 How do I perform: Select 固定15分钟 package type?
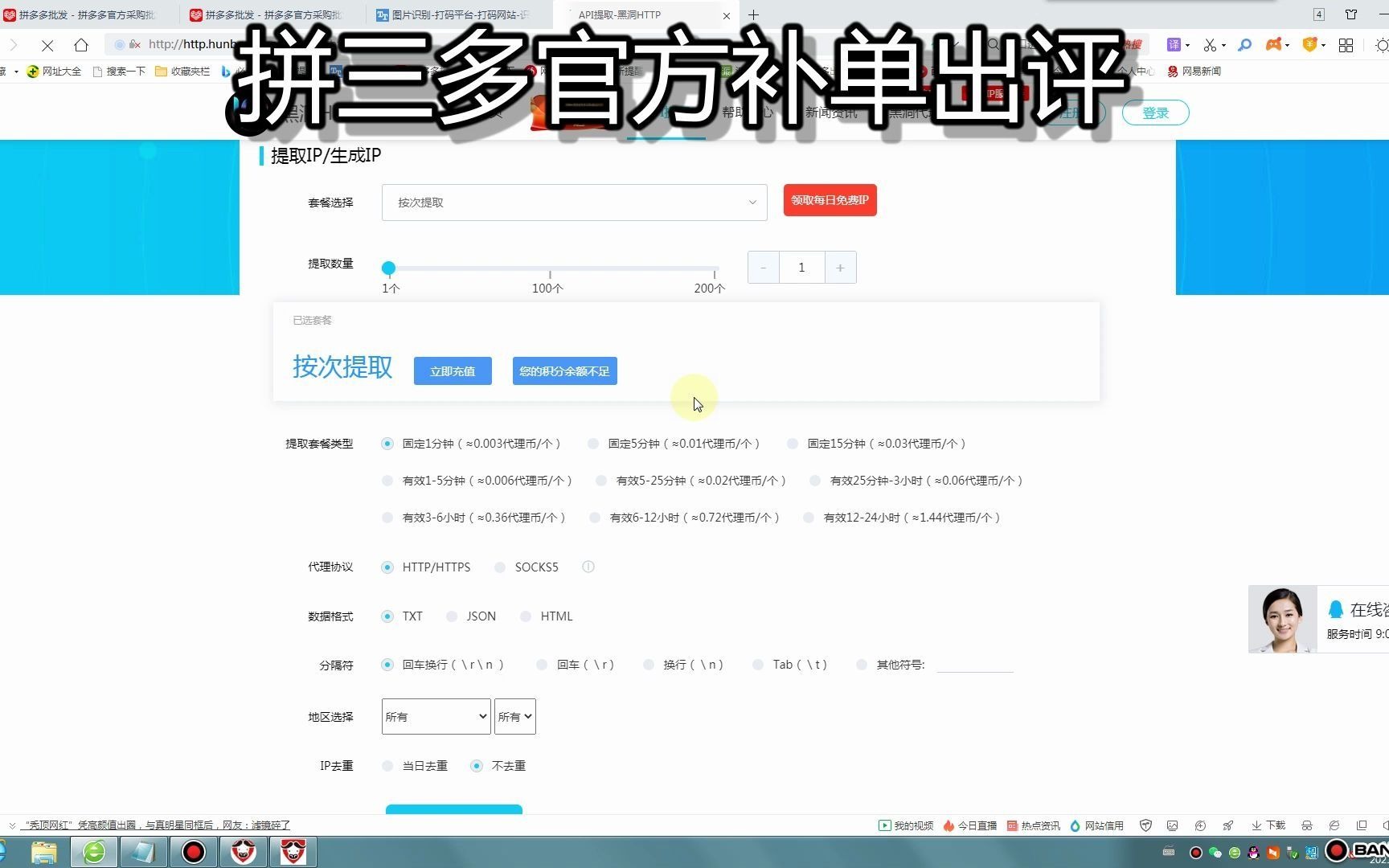click(793, 444)
